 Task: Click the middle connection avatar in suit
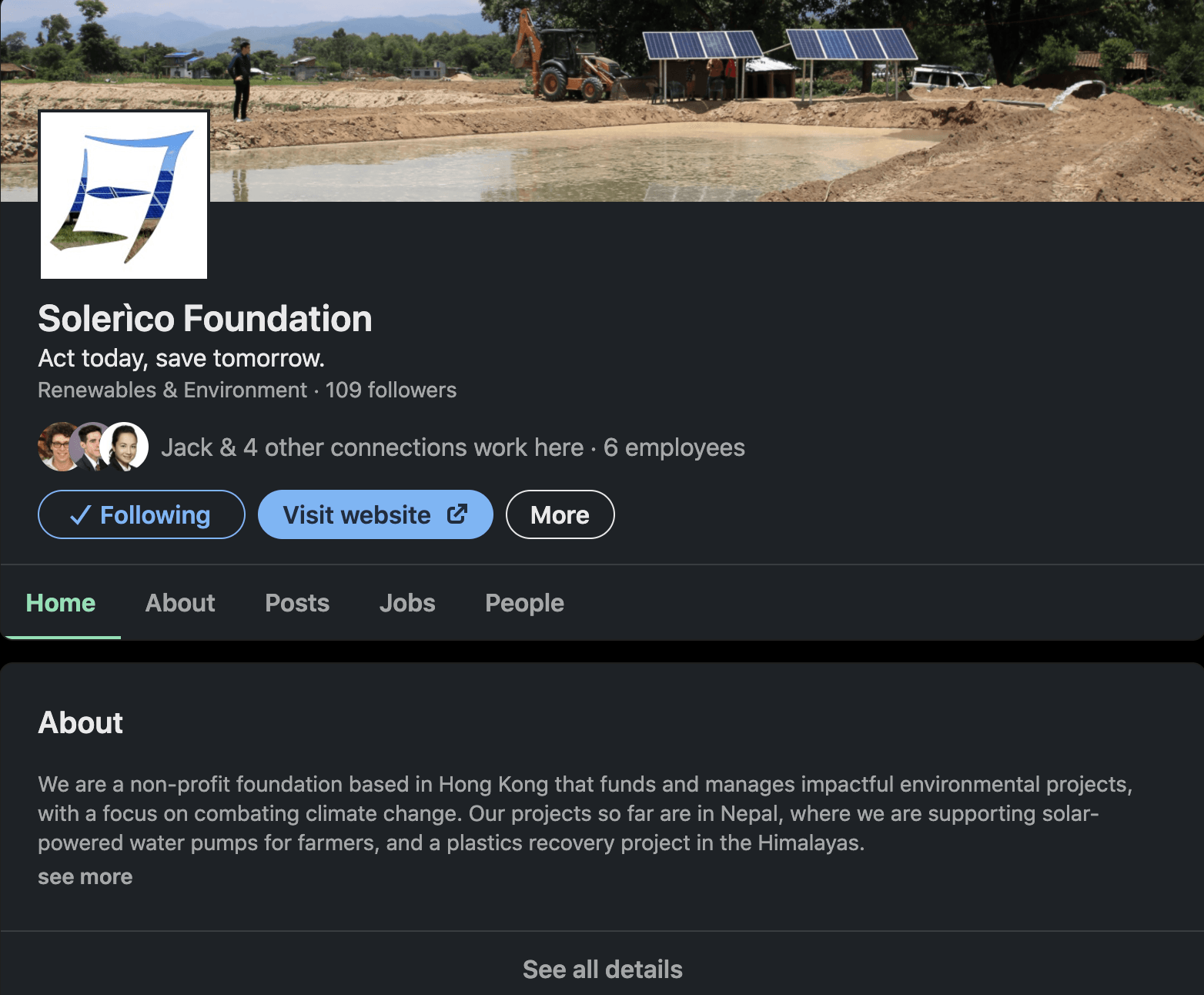91,447
